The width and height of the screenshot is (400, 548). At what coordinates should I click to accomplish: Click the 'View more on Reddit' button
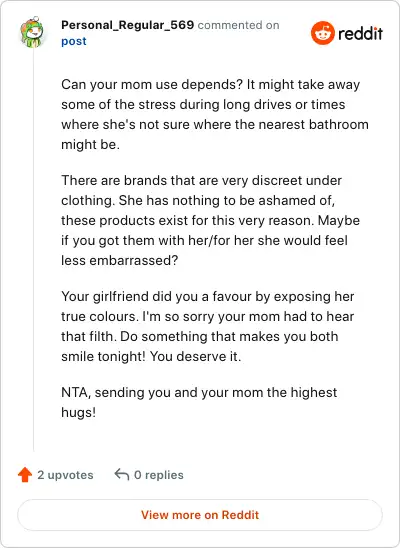(x=200, y=515)
